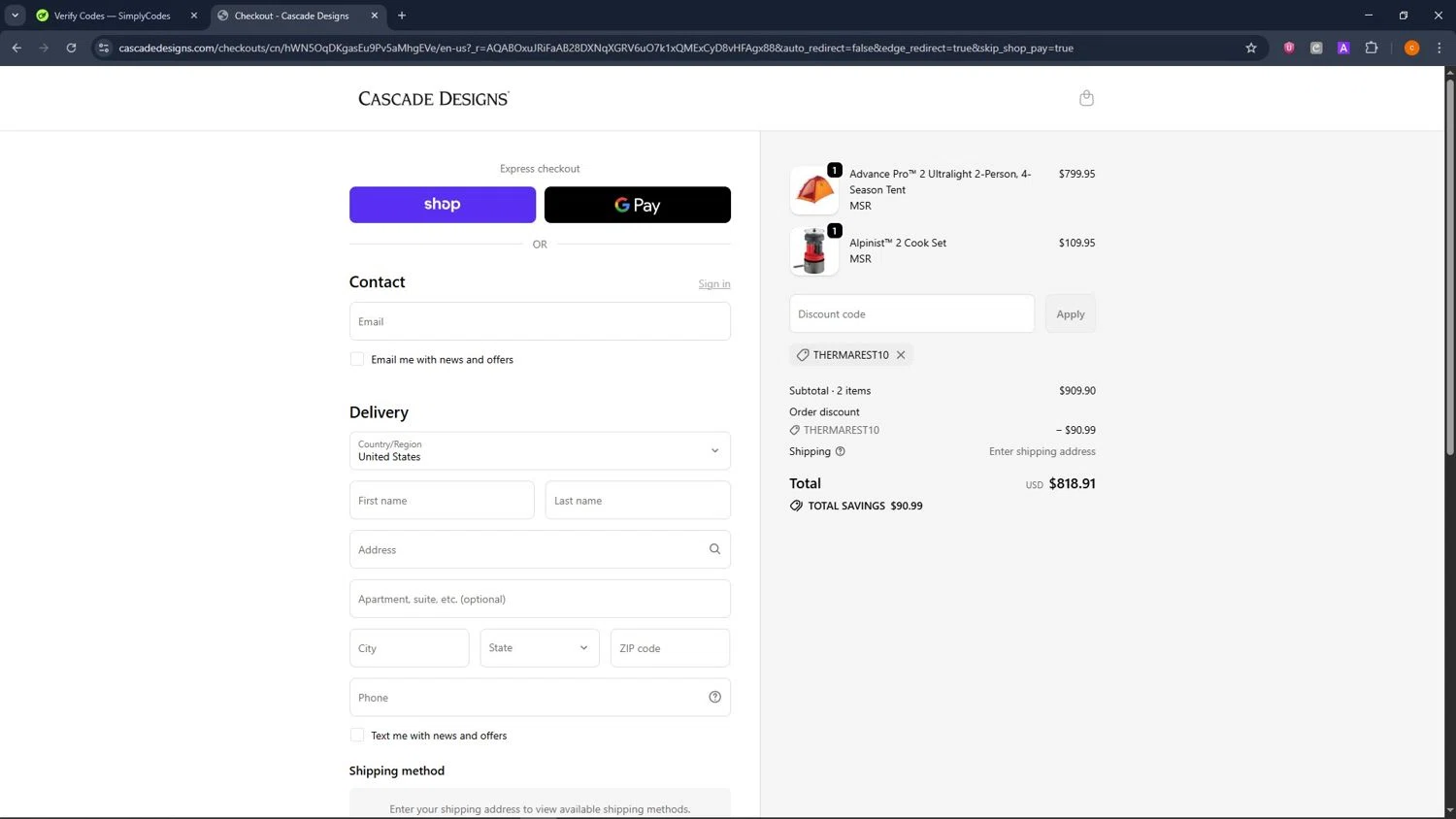Focus the First name field
Viewport: 1456px width, 819px height.
(x=442, y=501)
